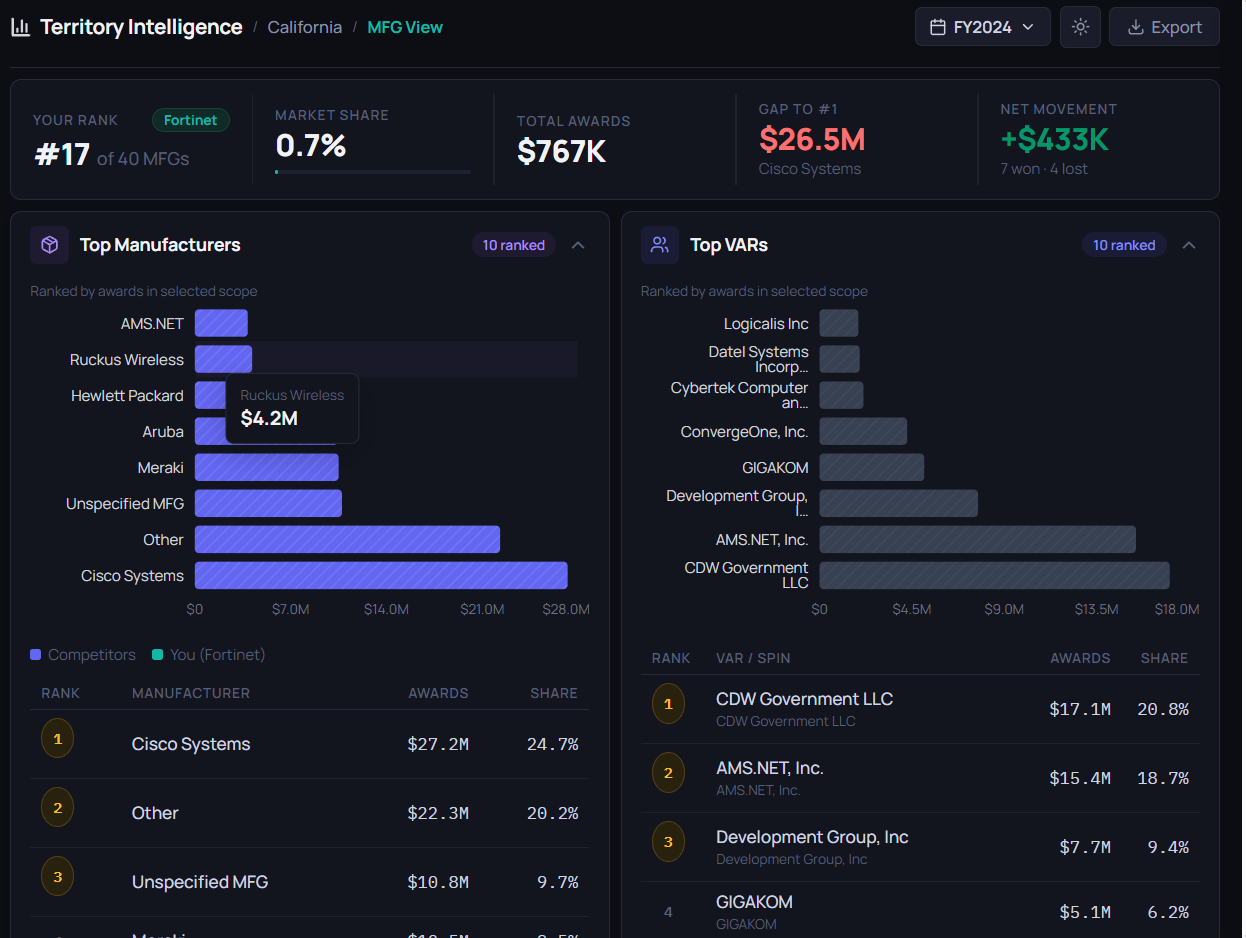Toggle the You (Fortinet) legend swatch

point(158,655)
